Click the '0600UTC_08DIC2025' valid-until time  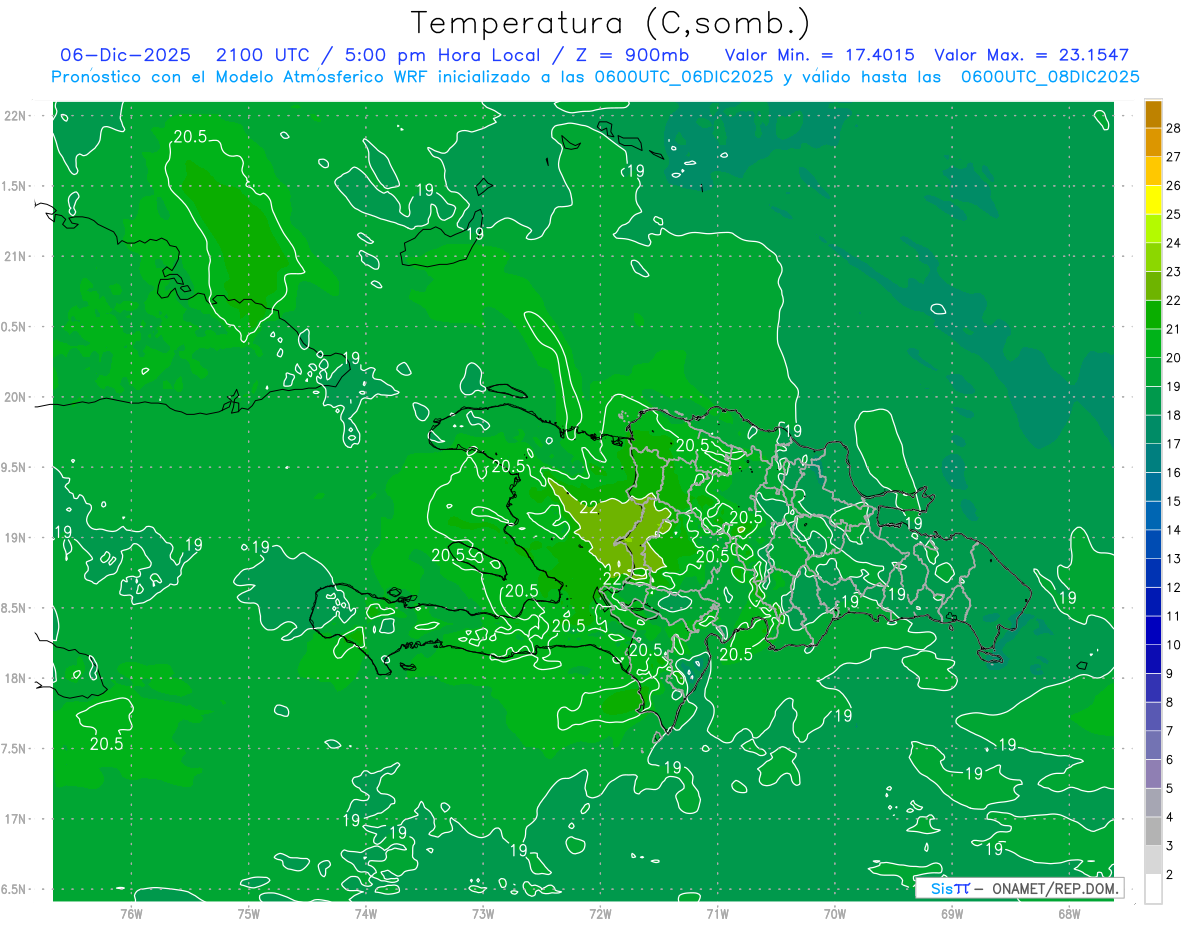[1050, 77]
